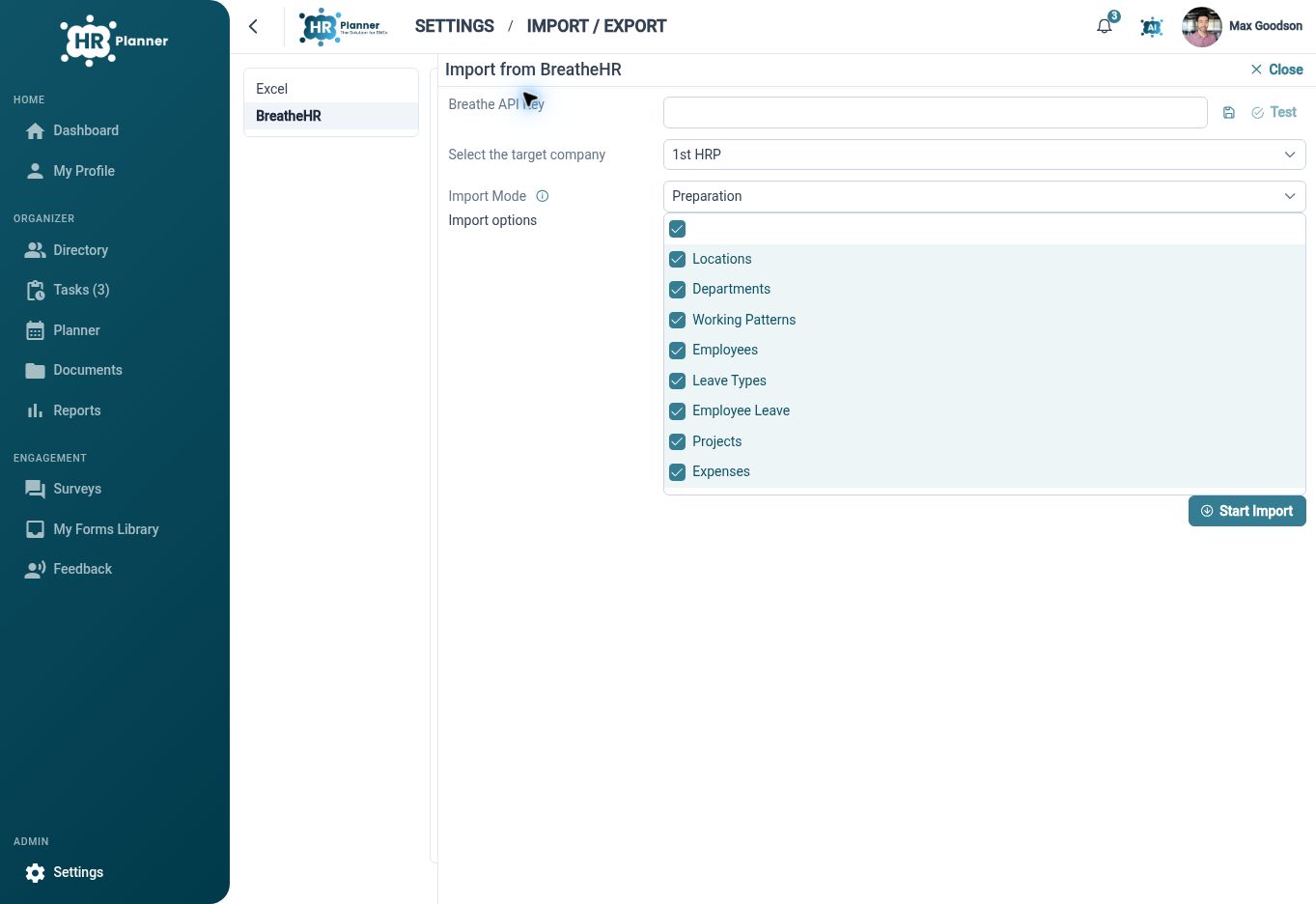Image resolution: width=1316 pixels, height=904 pixels.
Task: Click Max Goodson's profile avatar
Action: click(1202, 27)
